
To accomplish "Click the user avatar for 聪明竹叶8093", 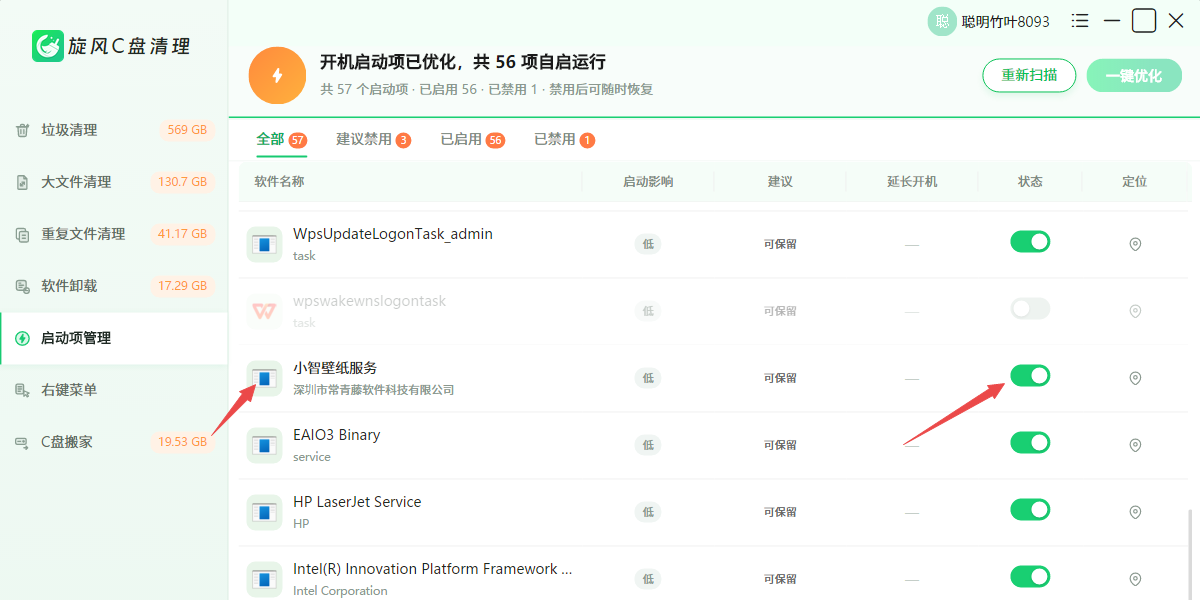I will coord(942,21).
